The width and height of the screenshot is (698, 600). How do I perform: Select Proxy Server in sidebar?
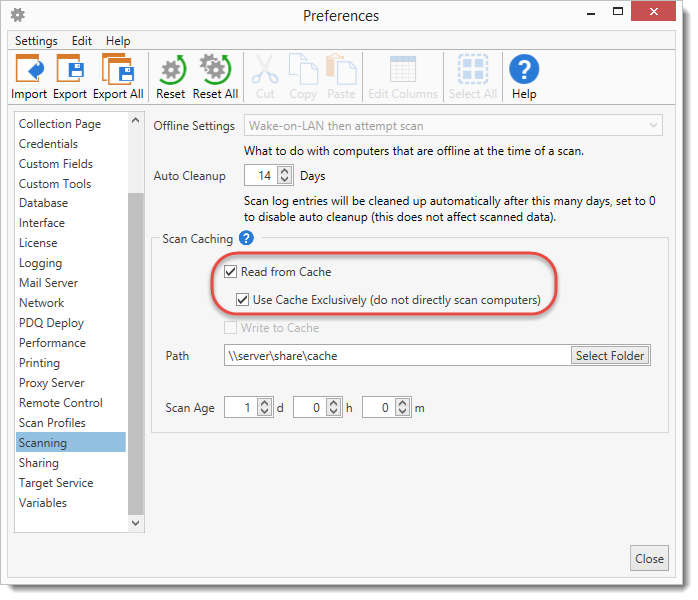[52, 383]
